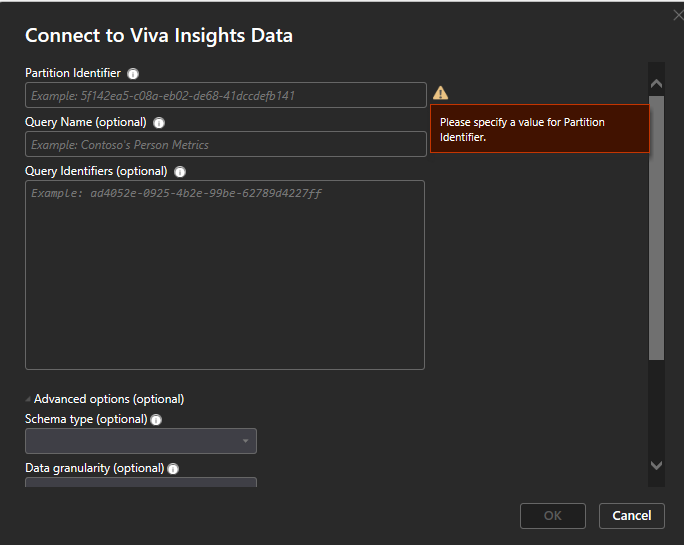This screenshot has width=684, height=545.
Task: Click the OK button
Action: (553, 516)
